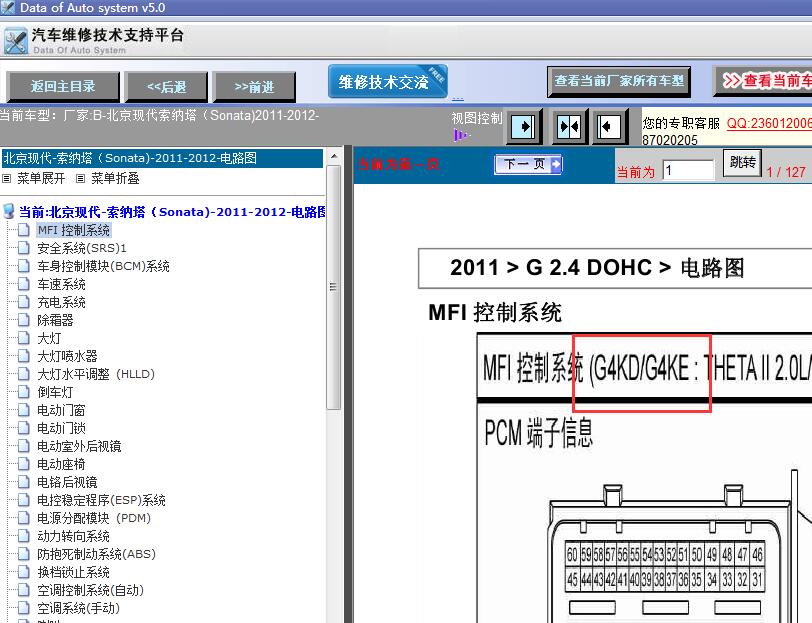
Task: Click the red 查看当前车 button
Action: pos(763,81)
